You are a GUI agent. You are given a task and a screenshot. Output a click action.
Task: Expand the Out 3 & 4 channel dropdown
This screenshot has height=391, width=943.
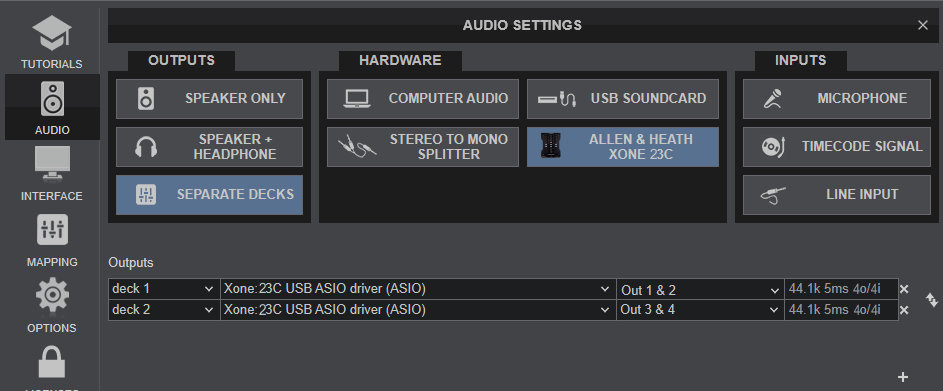coord(700,310)
